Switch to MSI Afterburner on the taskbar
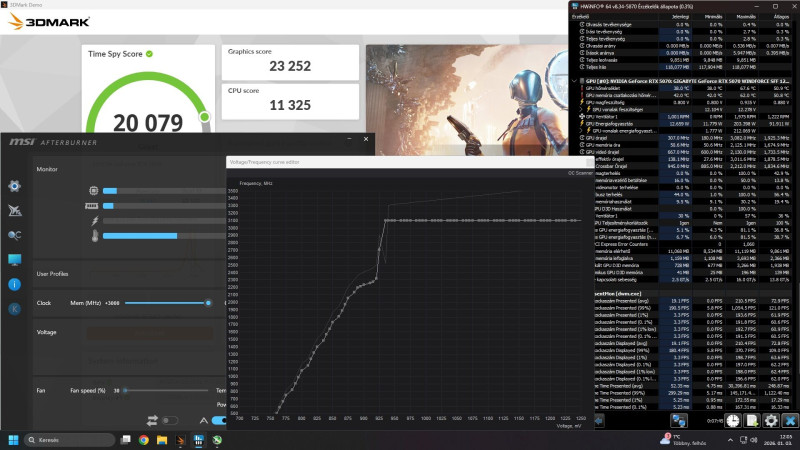The height and width of the screenshot is (450, 800). coord(217,440)
